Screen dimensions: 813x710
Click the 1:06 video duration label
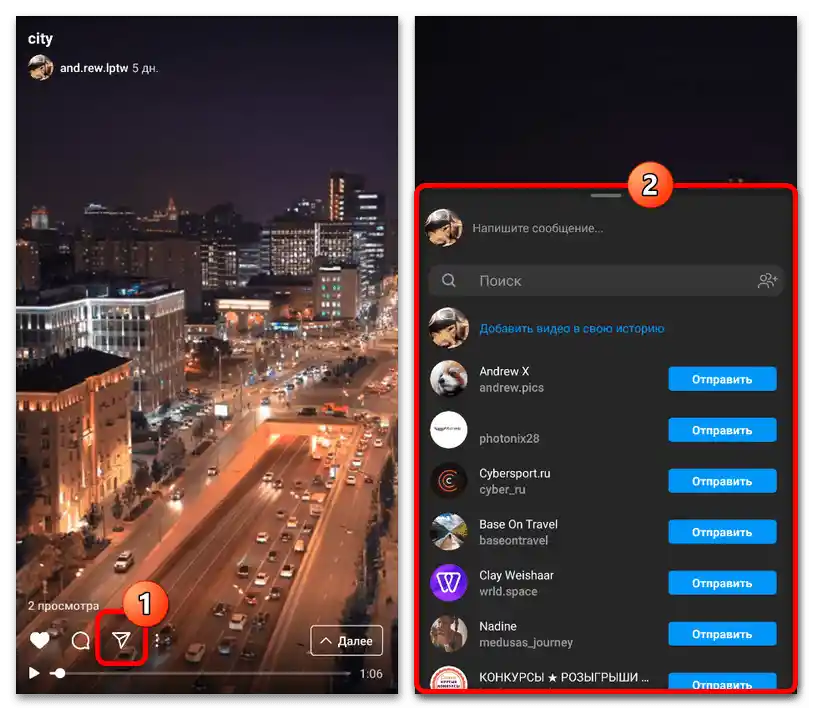[x=371, y=674]
